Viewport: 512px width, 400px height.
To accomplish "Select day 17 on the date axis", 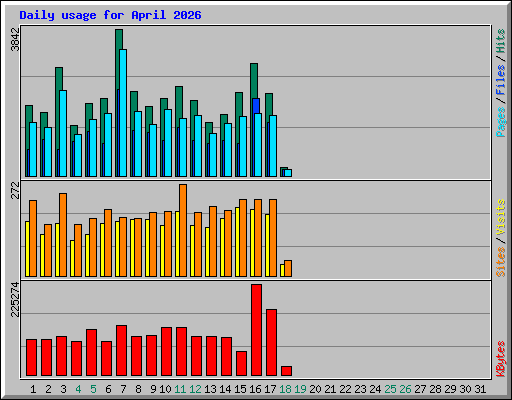I will 270,389.
